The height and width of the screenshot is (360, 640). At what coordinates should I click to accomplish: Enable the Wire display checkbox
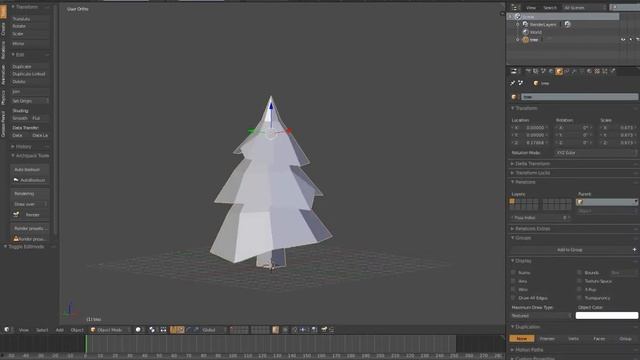tap(513, 289)
